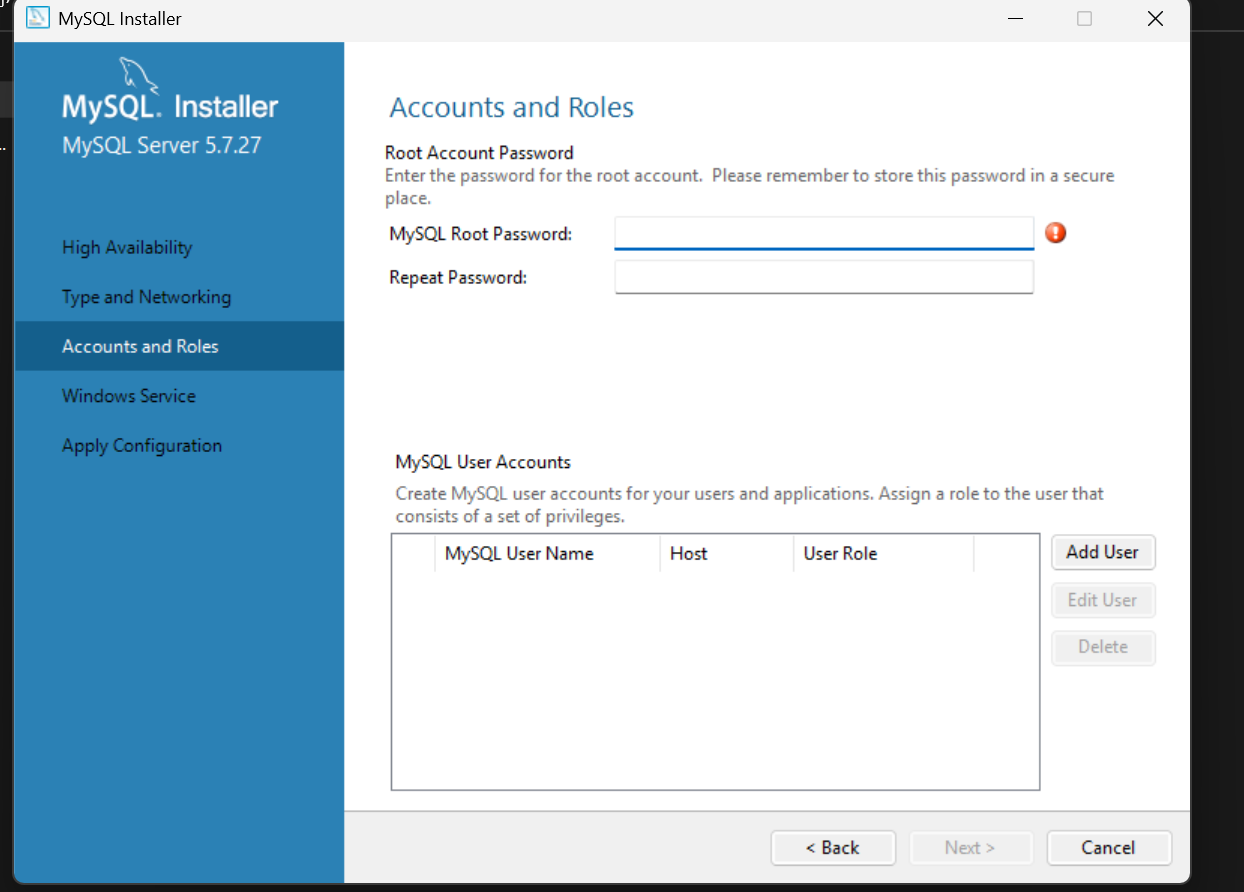The height and width of the screenshot is (892, 1244).
Task: Click the Delete user button
Action: point(1103,647)
